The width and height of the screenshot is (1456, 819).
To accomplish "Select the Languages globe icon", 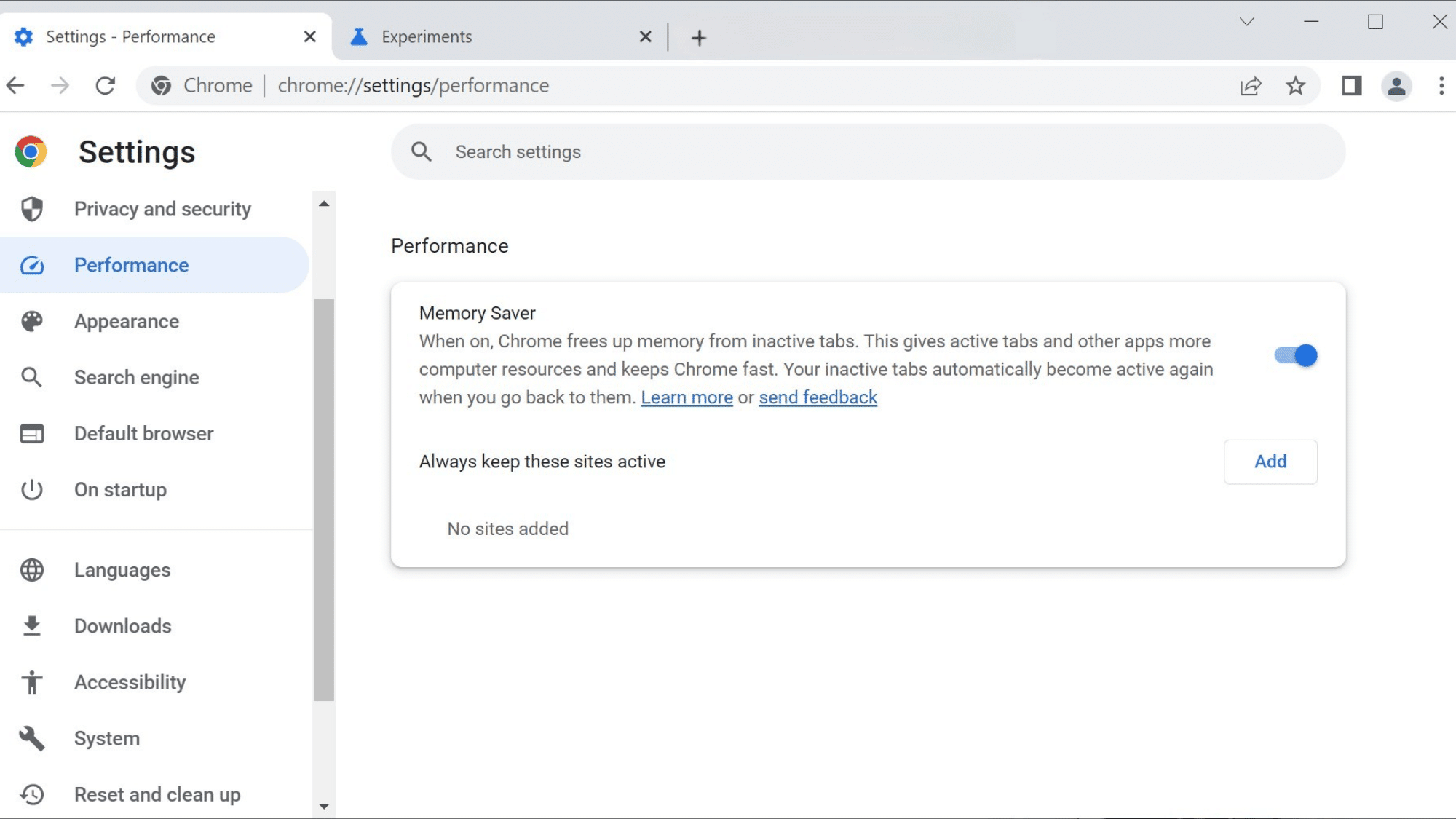I will click(31, 570).
